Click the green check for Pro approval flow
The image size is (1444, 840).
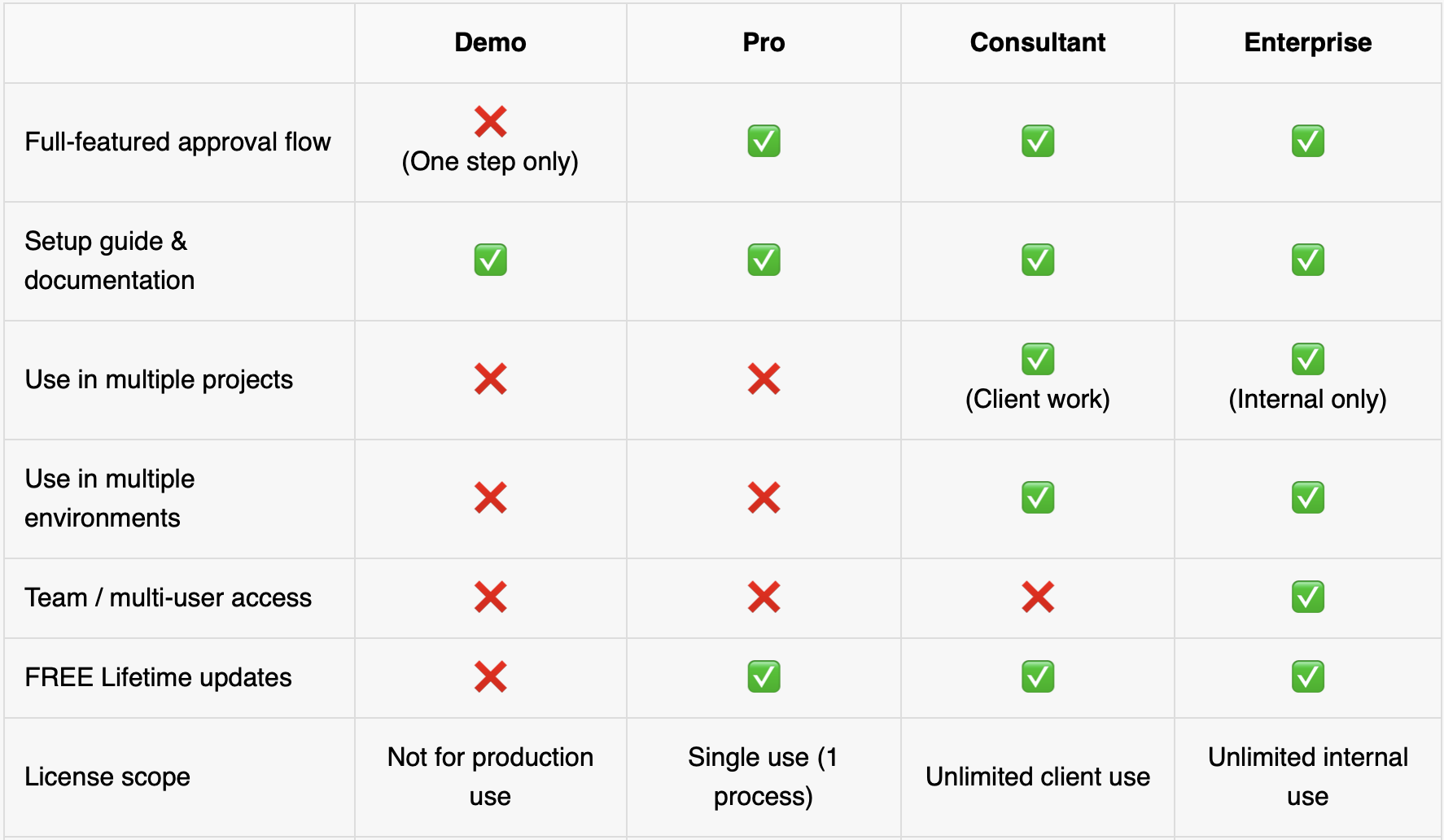point(764,142)
